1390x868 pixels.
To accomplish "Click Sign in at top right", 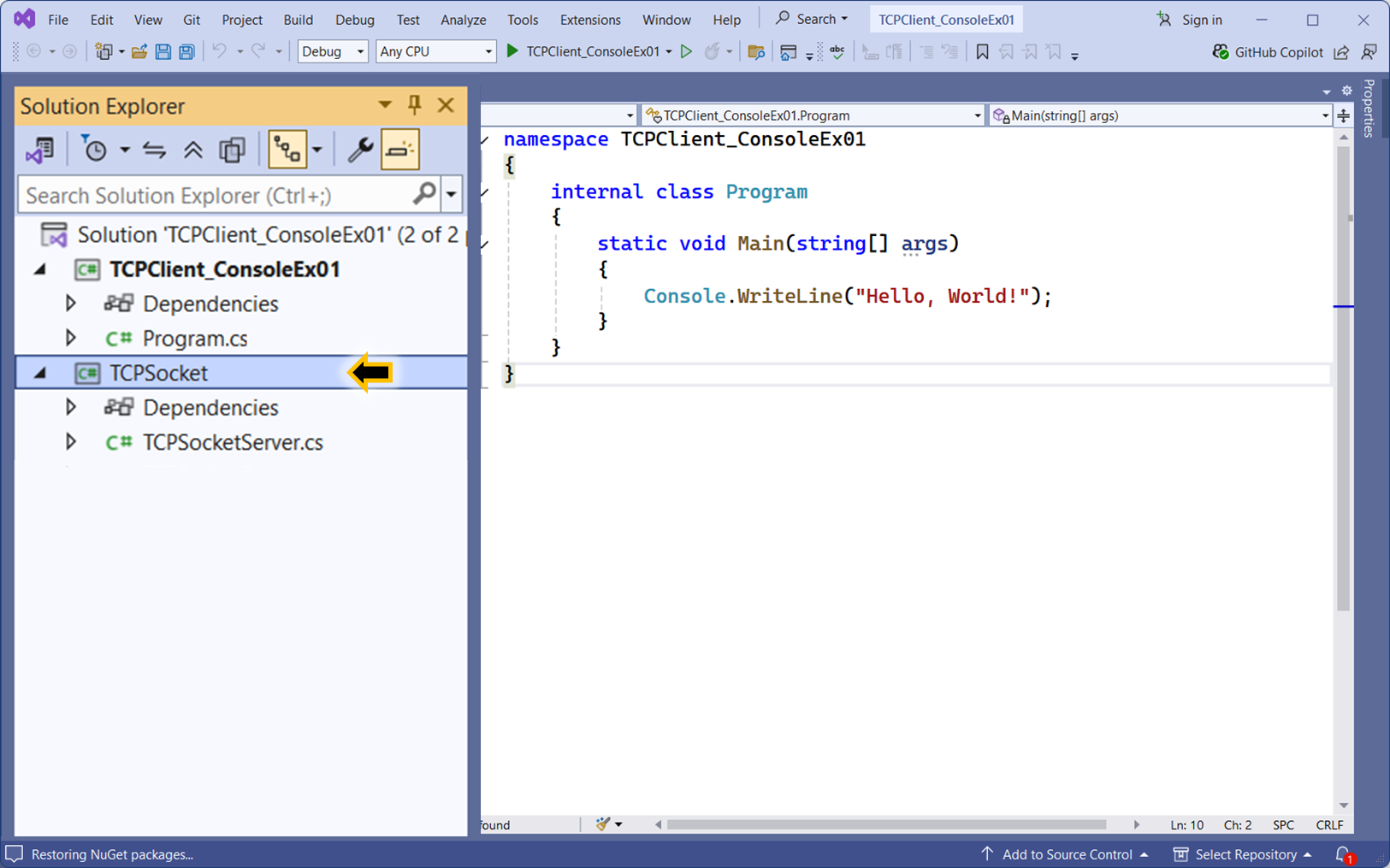I will (1190, 20).
